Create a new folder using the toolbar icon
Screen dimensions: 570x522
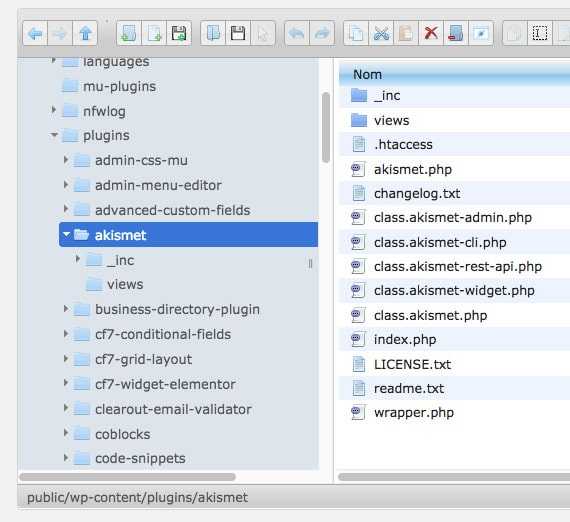(129, 33)
